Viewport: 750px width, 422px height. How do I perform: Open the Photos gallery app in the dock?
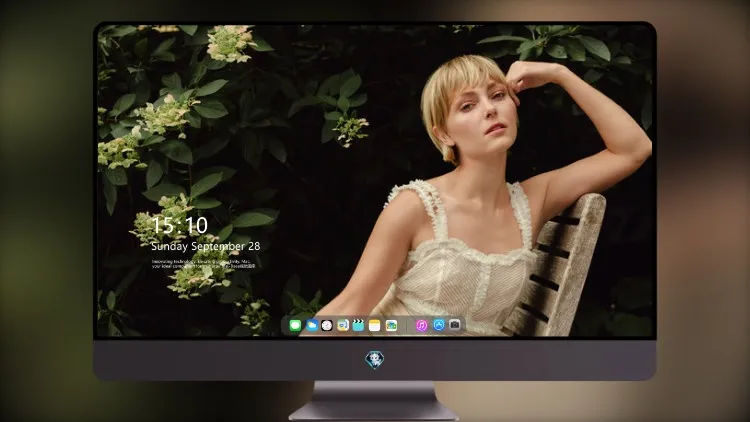tap(391, 326)
